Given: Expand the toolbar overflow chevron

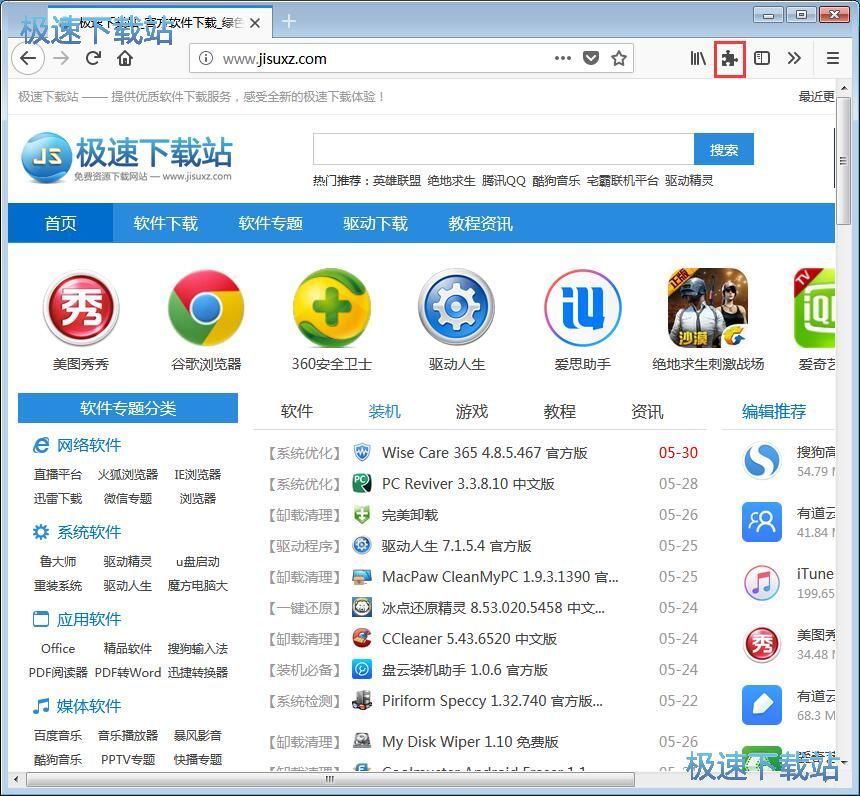Looking at the screenshot, I should pyautogui.click(x=794, y=58).
